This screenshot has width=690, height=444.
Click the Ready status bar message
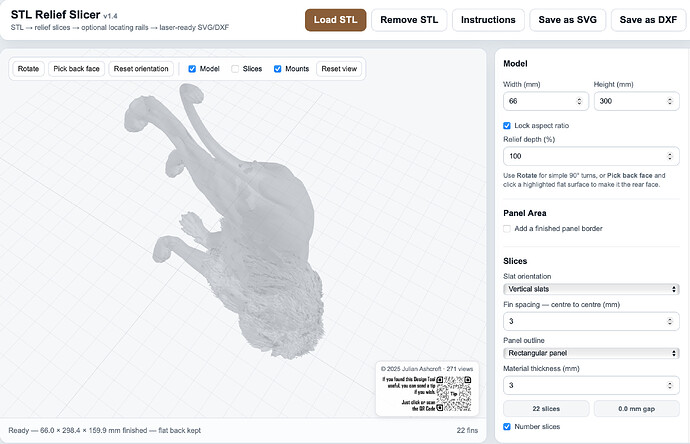pyautogui.click(x=104, y=430)
